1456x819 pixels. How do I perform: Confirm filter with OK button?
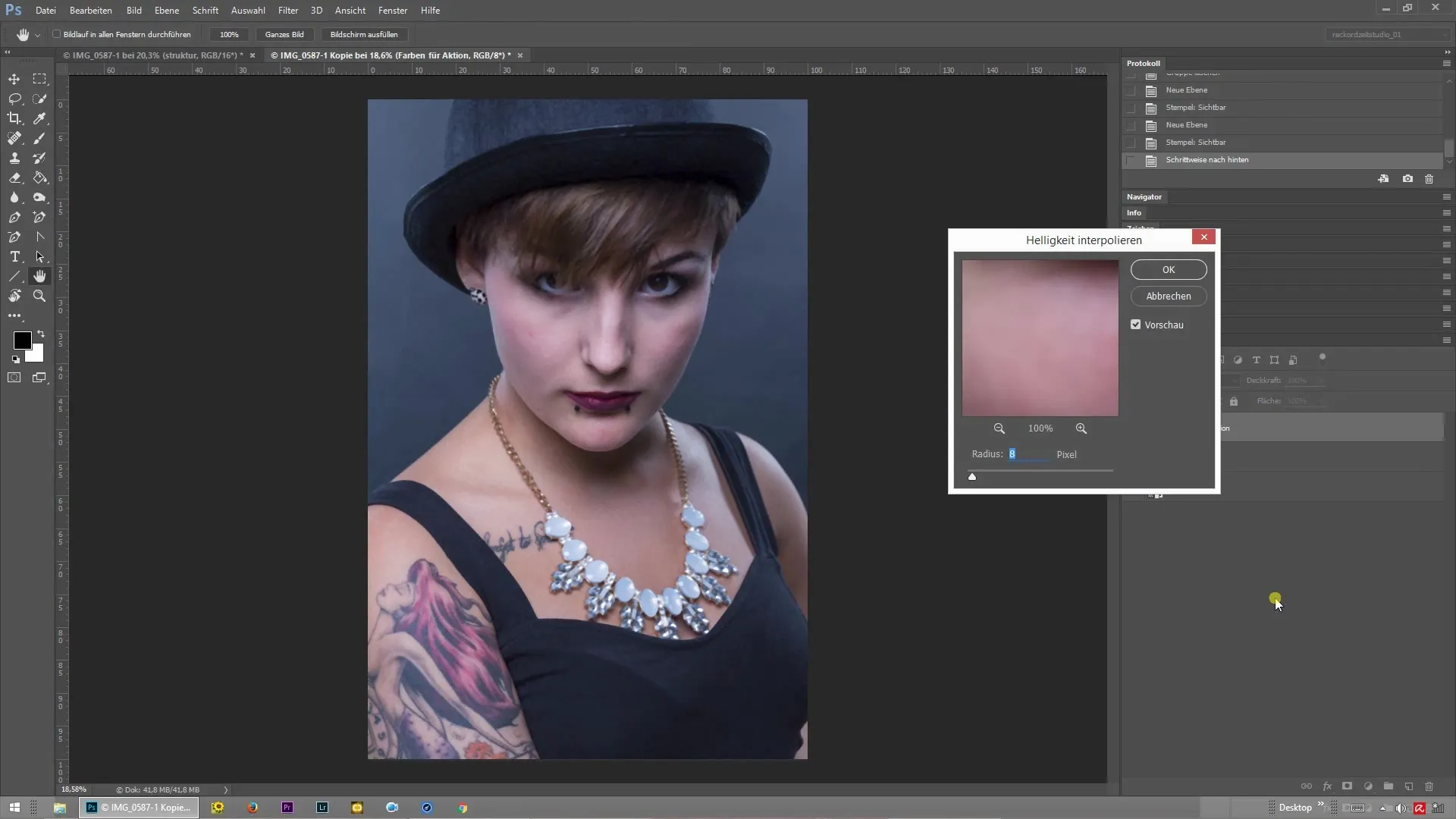(x=1169, y=269)
